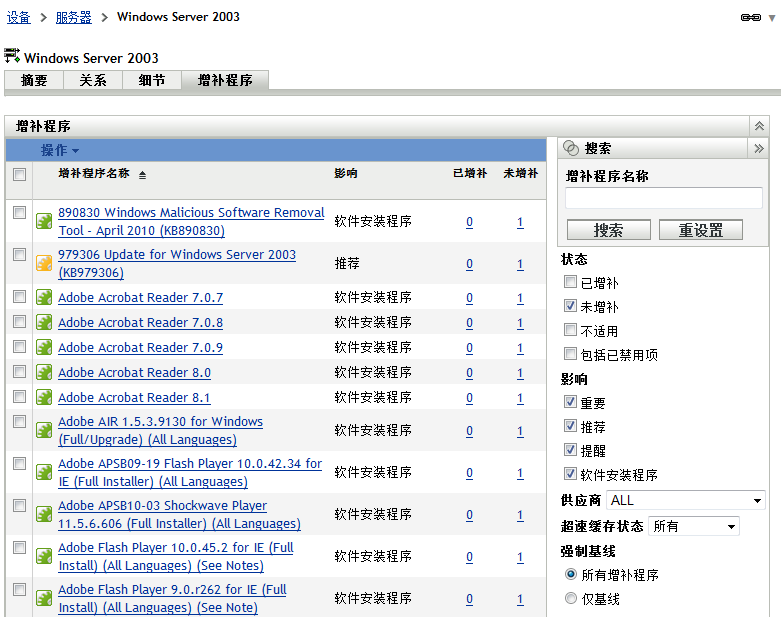
Task: Open 979306 Update for Windows Server 2003 link
Action: point(177,263)
